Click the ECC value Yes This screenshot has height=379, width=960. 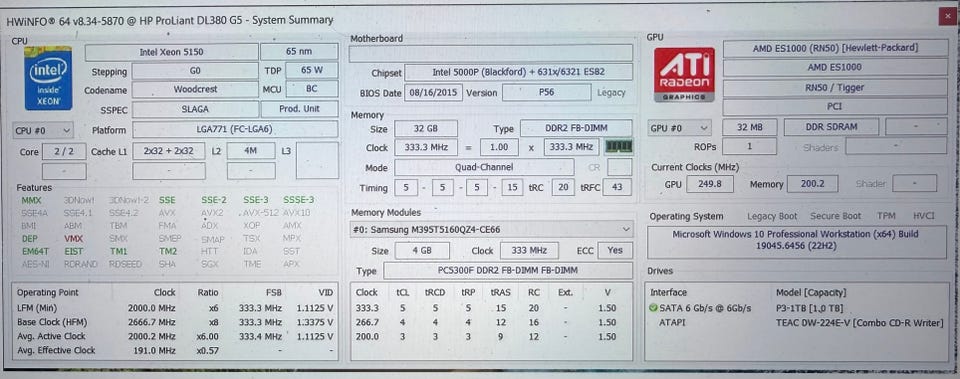(615, 250)
